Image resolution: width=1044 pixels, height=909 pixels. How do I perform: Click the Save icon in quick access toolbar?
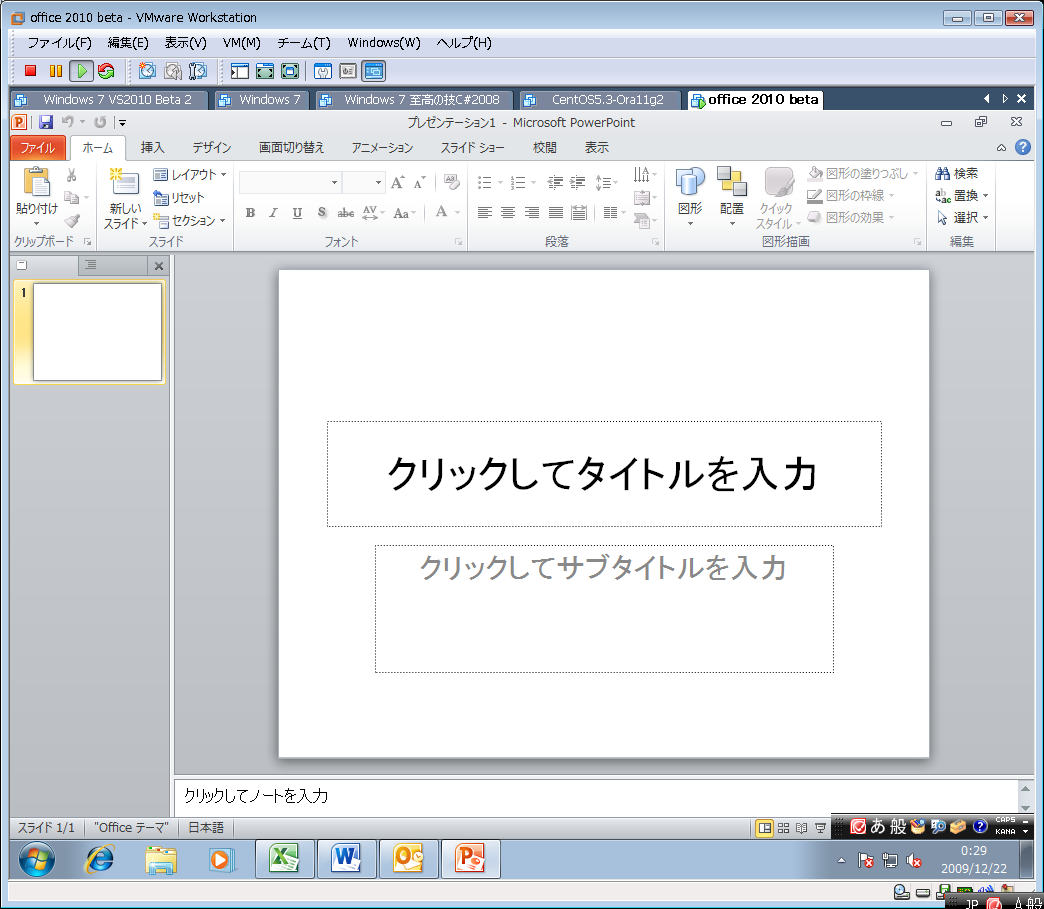46,123
